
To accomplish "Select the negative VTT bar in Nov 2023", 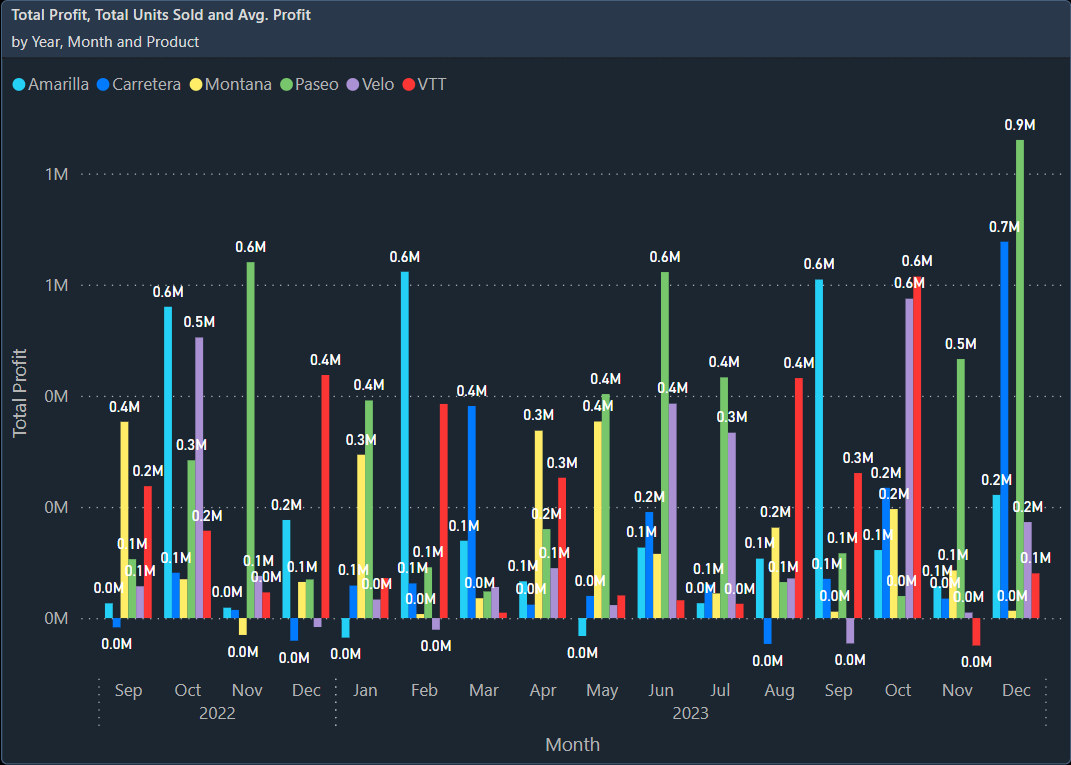I will pos(976,630).
